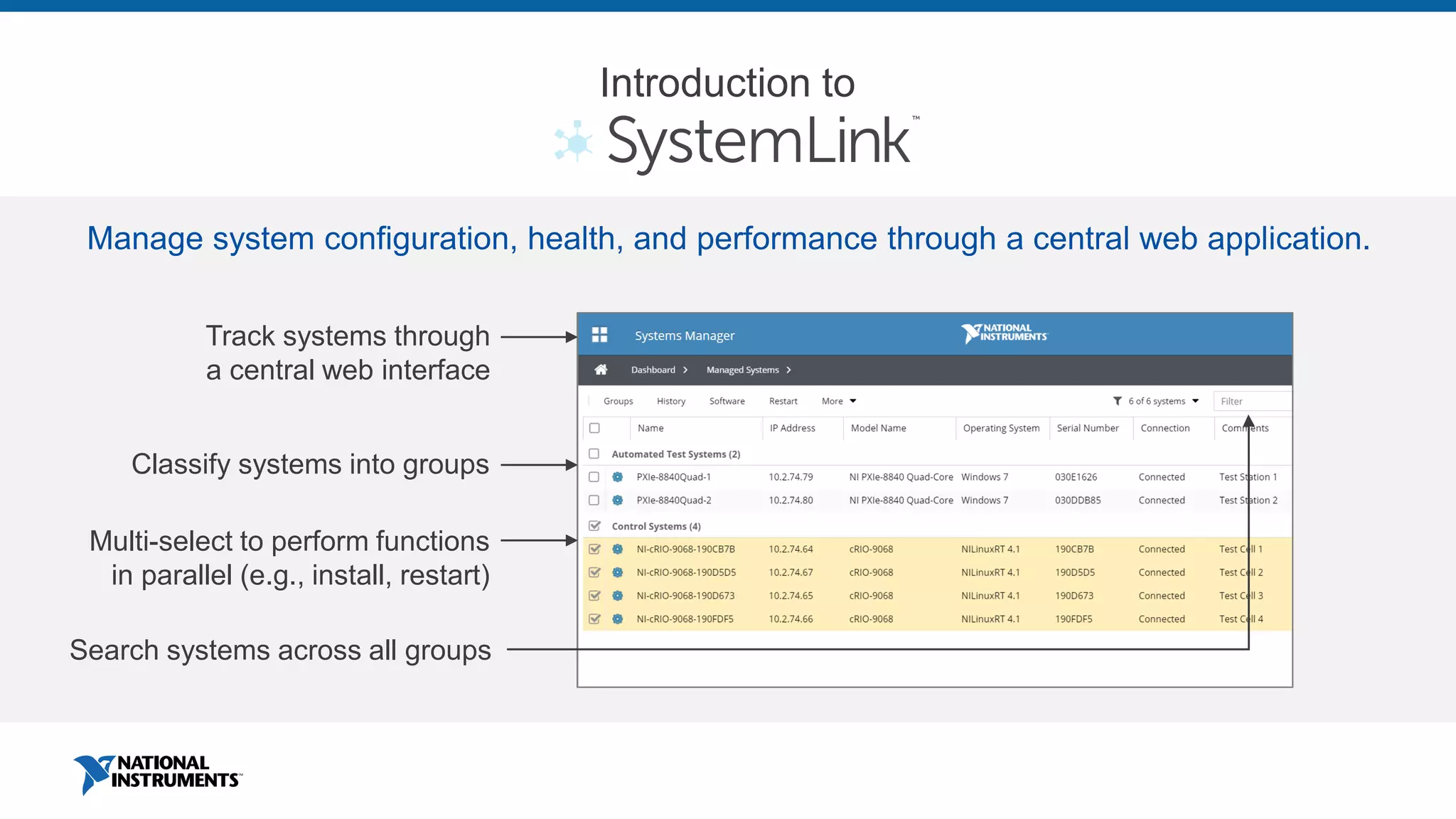Click the History toolbar item

(671, 401)
